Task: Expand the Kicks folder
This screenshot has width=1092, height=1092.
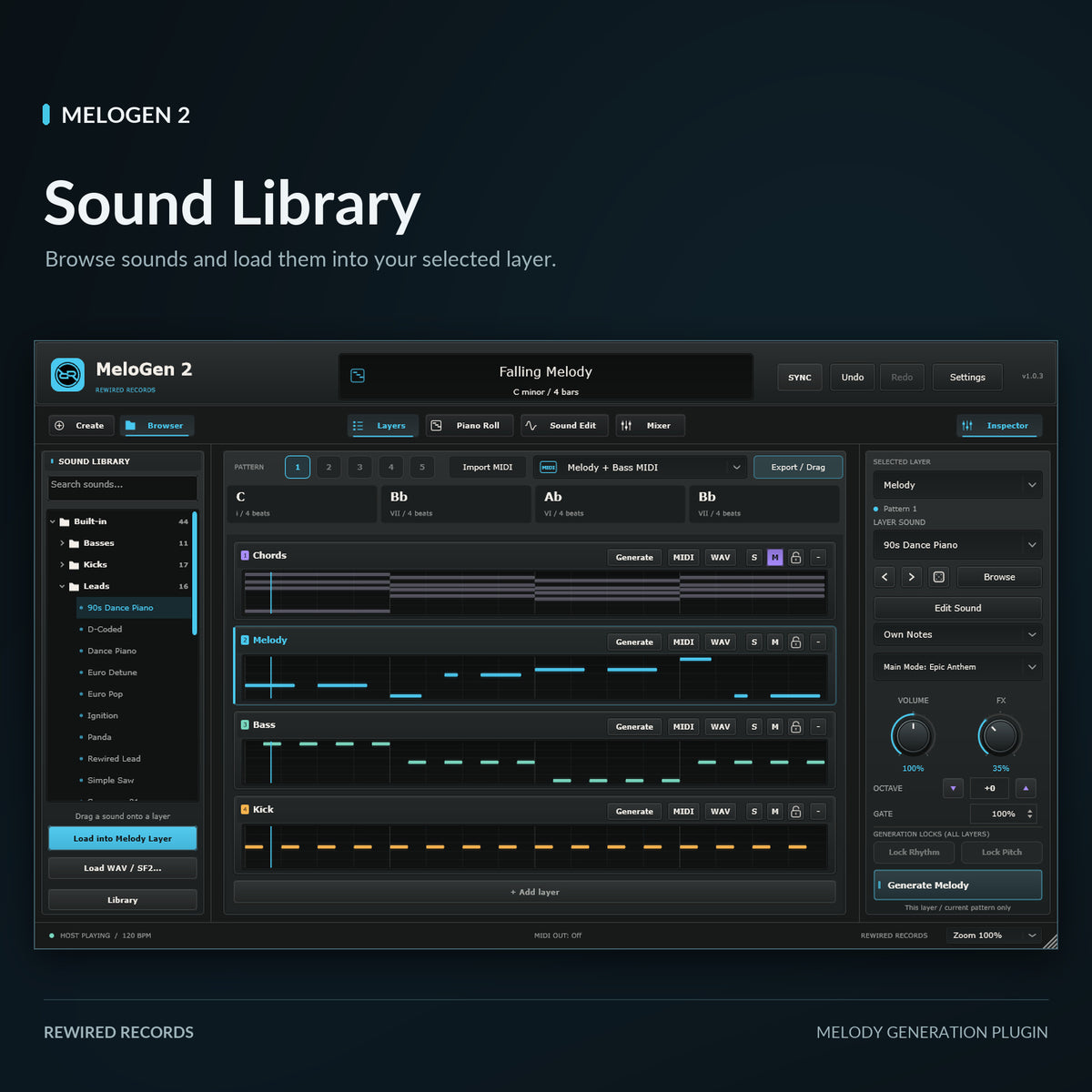Action: coord(62,565)
